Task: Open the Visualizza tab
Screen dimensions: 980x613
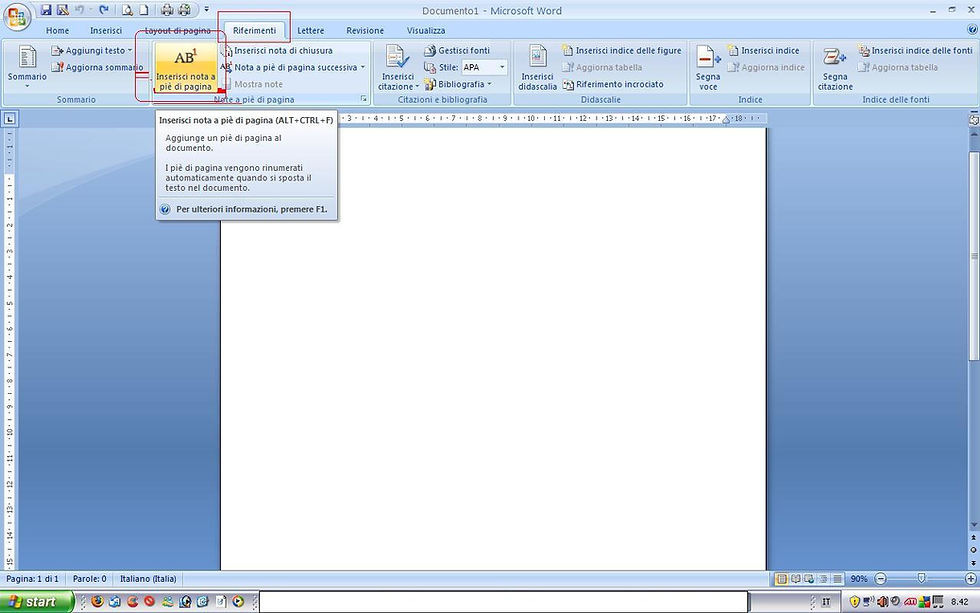Action: [x=426, y=30]
